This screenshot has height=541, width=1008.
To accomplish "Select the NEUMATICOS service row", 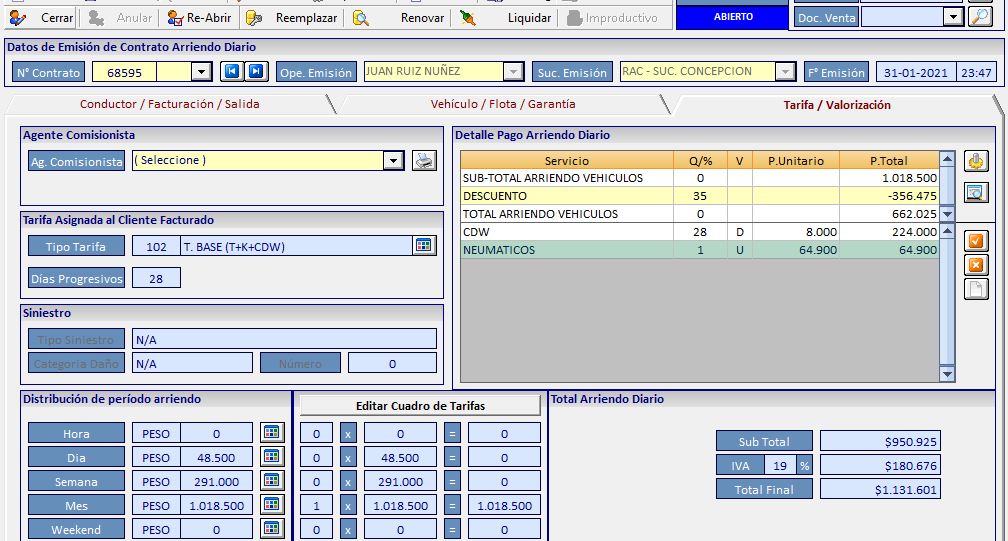I will pos(699,250).
